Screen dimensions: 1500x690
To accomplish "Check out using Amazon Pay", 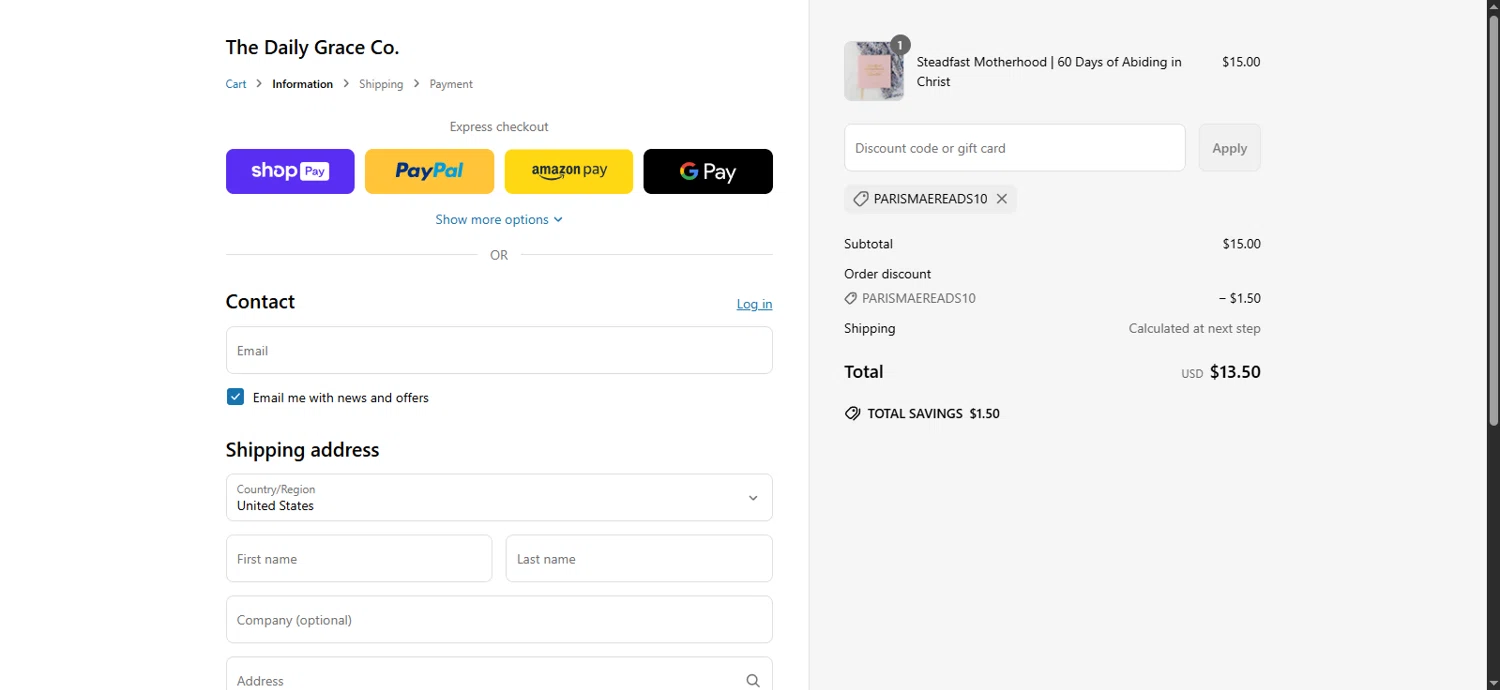I will click(x=569, y=171).
